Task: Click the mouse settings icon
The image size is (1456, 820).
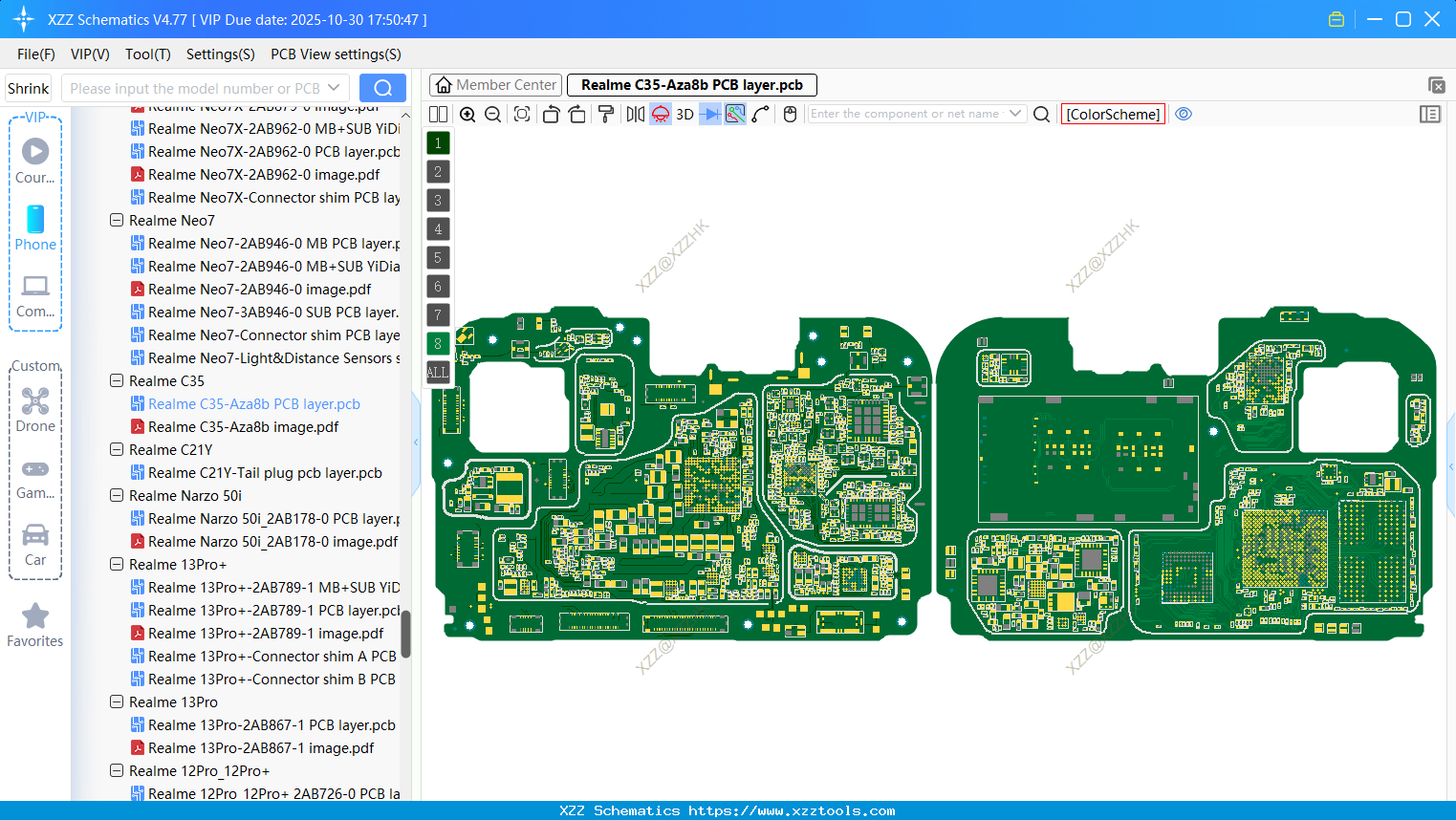Action: [790, 115]
